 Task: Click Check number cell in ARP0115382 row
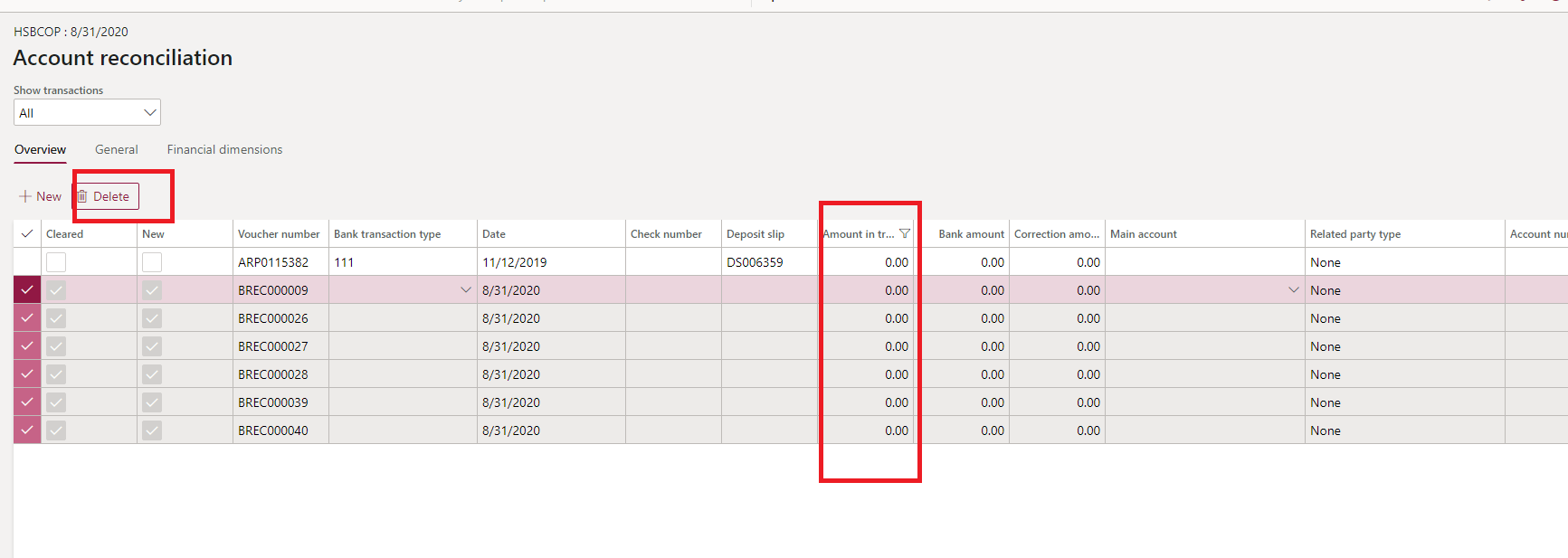(673, 262)
